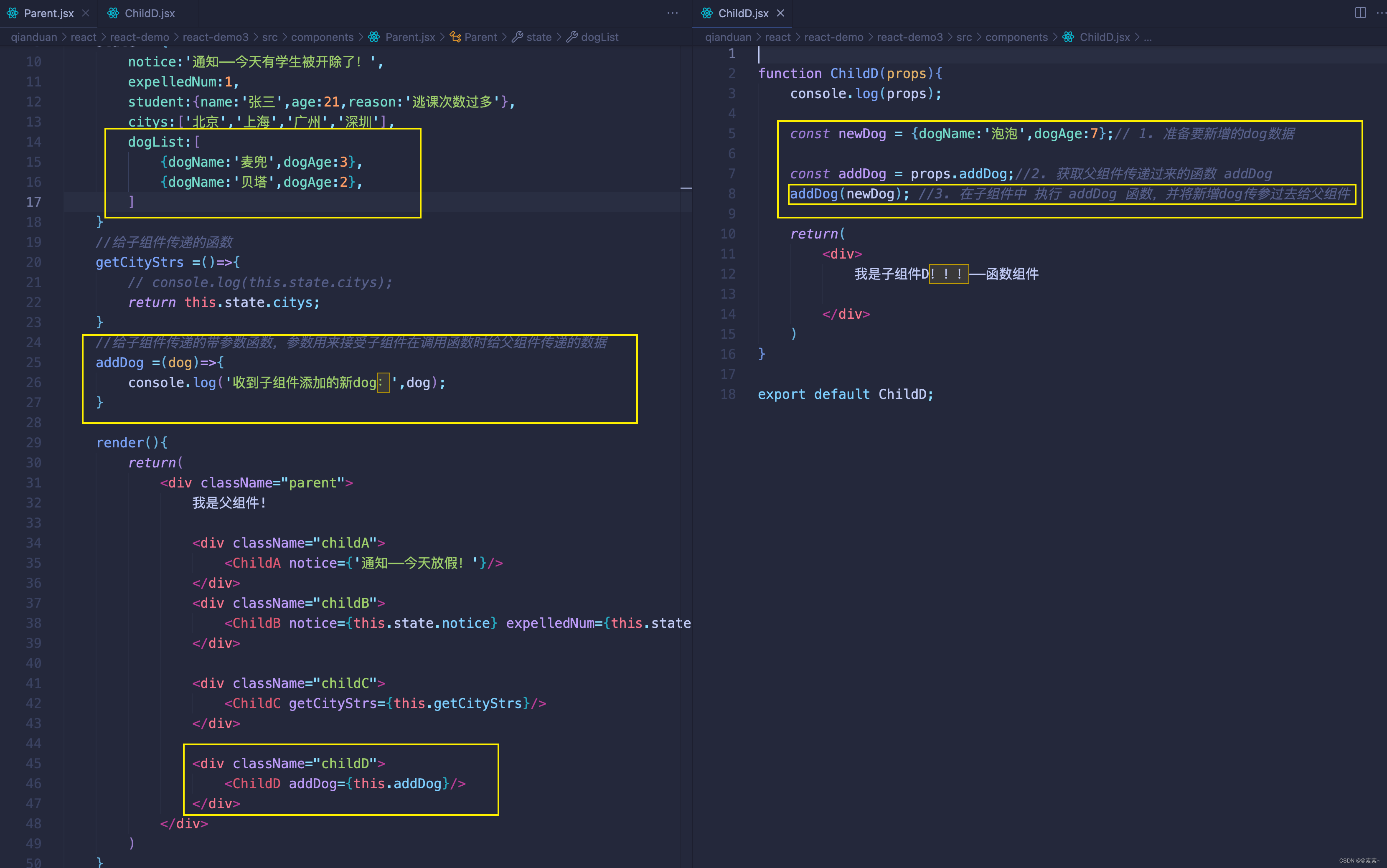Screen dimensions: 1387x868
Task: Click '<div className="parent">' on line 31
Action: click(x=257, y=483)
